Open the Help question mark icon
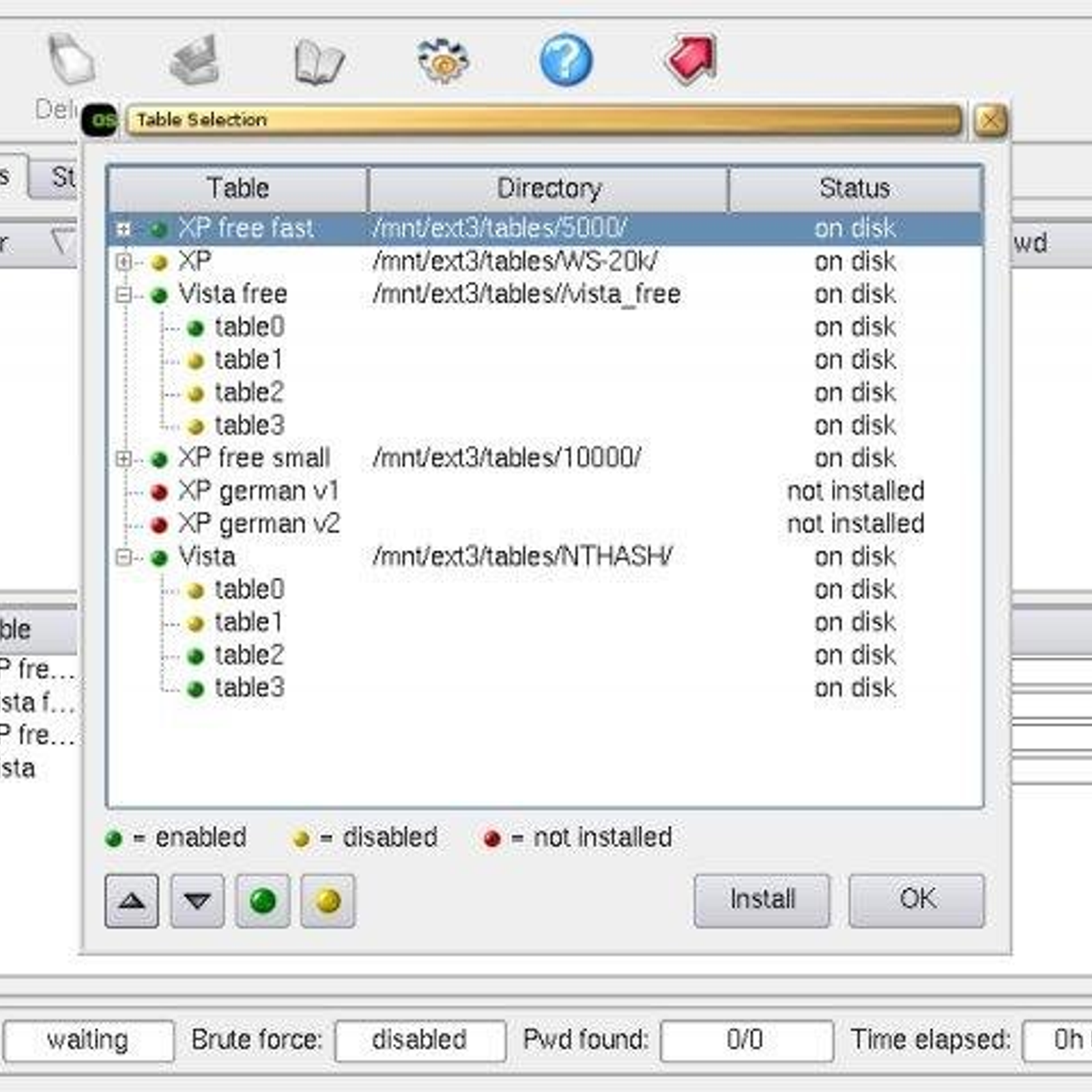The width and height of the screenshot is (1092, 1092). 566,60
